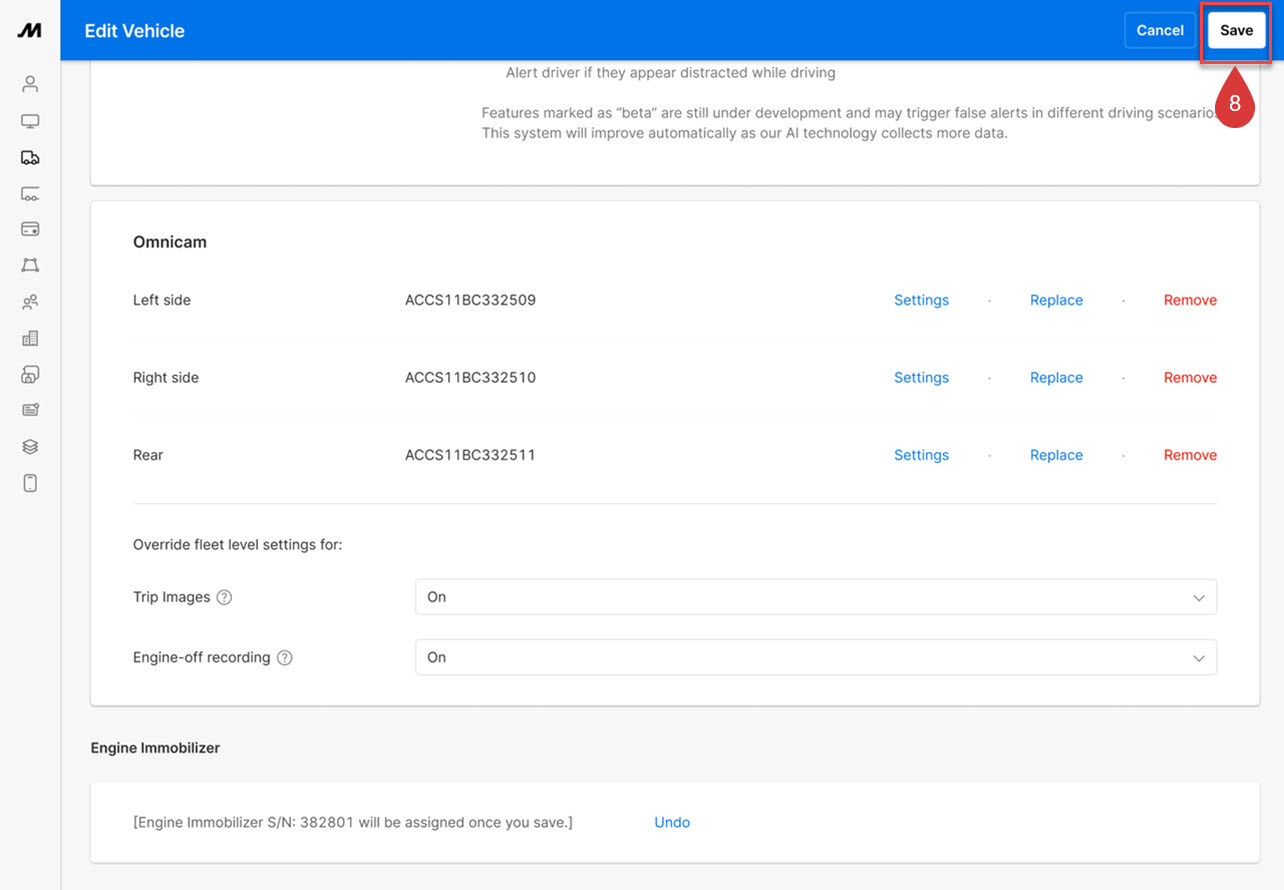
Task: Open the message card icon in sidebar
Action: click(30, 410)
